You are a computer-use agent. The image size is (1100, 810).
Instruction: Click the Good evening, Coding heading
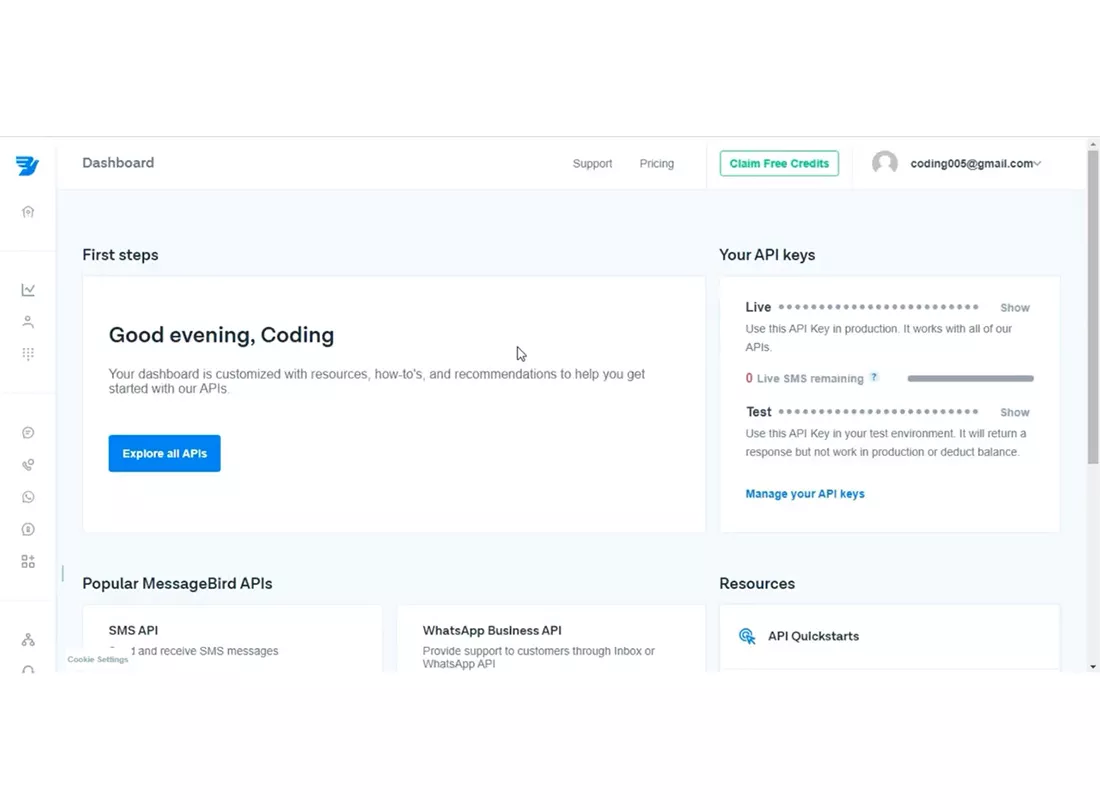click(221, 335)
